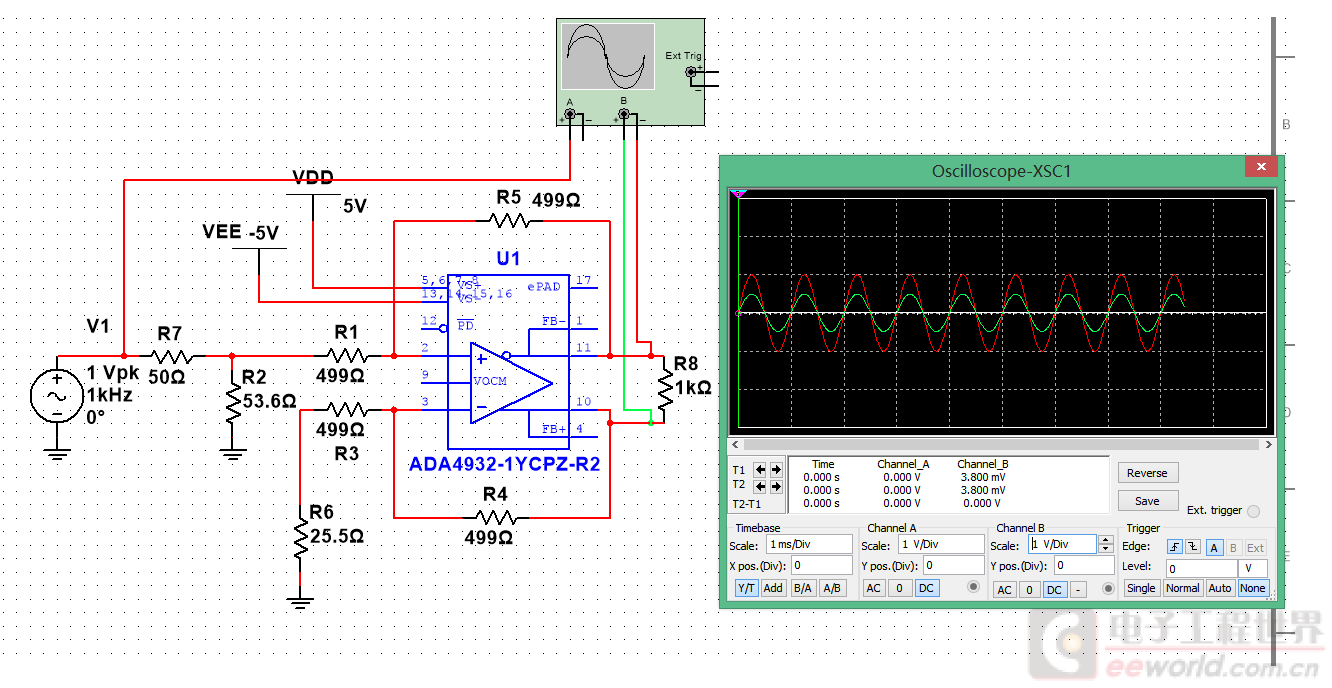Viewport: 1332px width, 688px height.
Task: Click the ground symbol below R6
Action: (300, 603)
